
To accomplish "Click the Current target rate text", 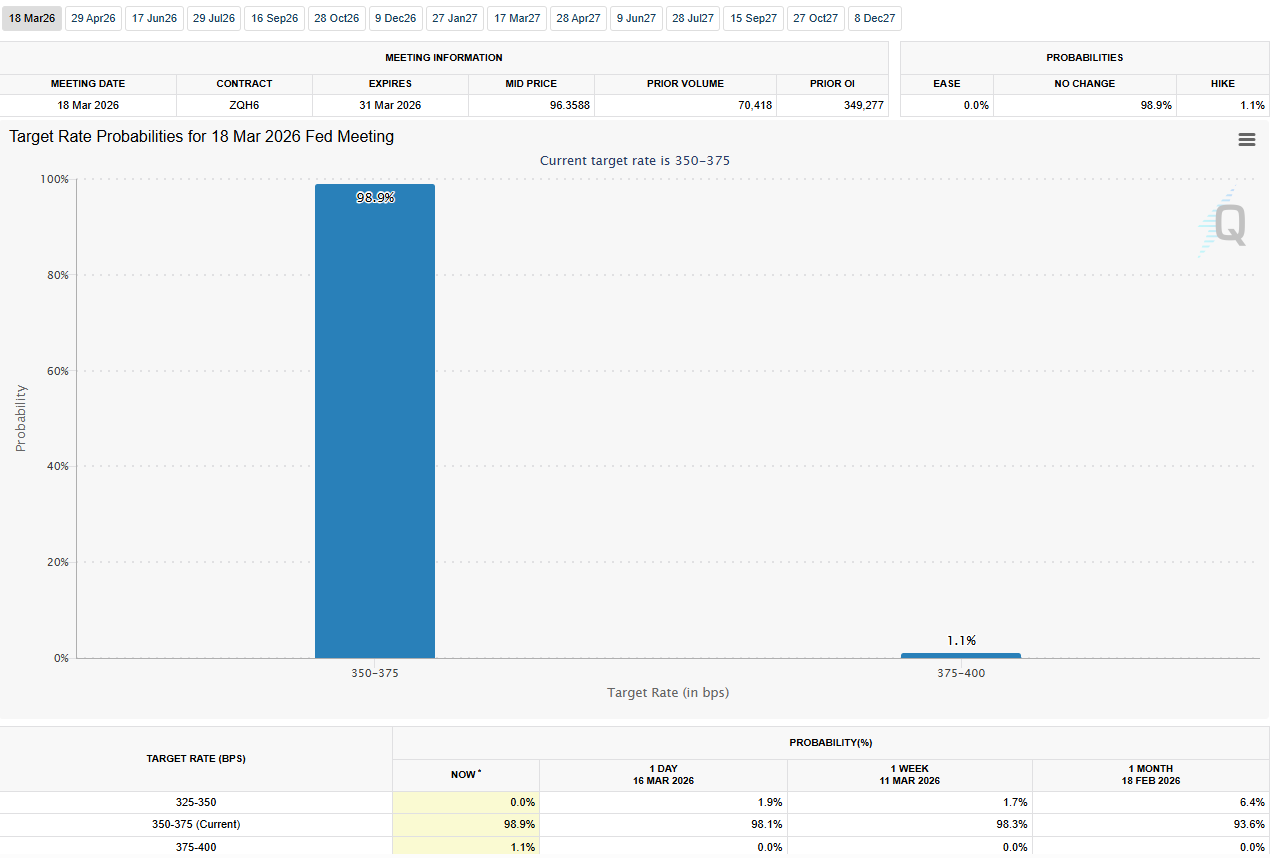I will pos(635,160).
